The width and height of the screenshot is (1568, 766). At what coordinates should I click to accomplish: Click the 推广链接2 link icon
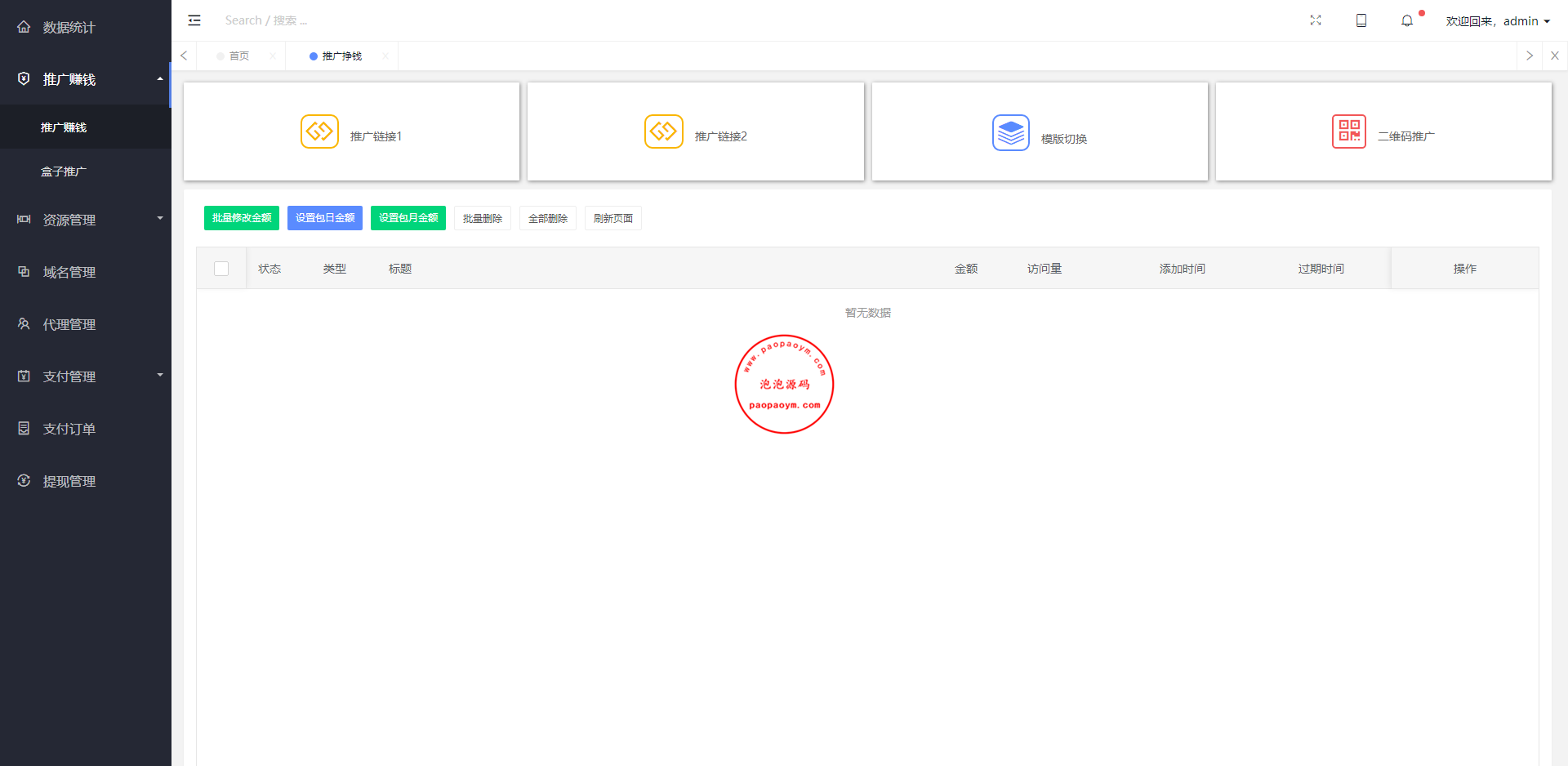663,131
